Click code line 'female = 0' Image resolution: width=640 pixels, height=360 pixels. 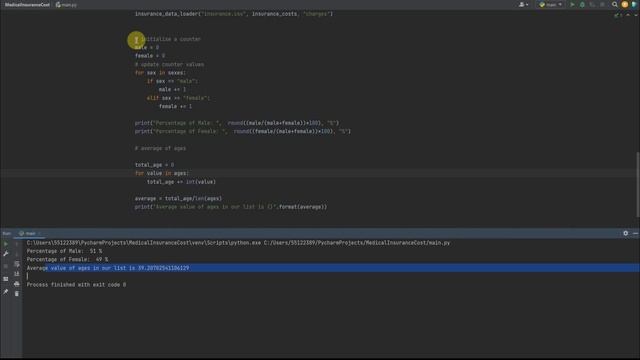[150, 56]
